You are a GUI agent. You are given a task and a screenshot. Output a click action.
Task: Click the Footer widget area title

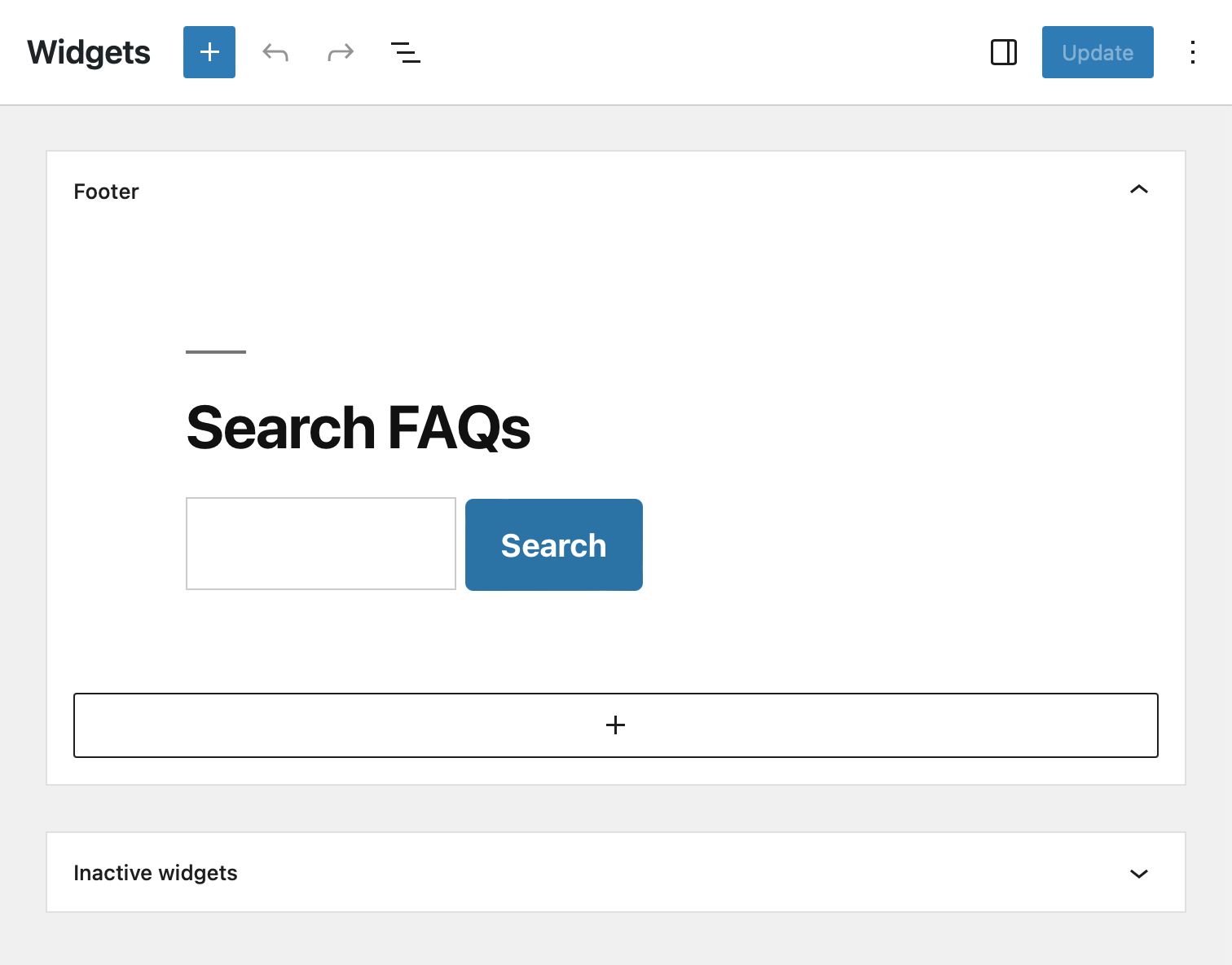coord(107,192)
